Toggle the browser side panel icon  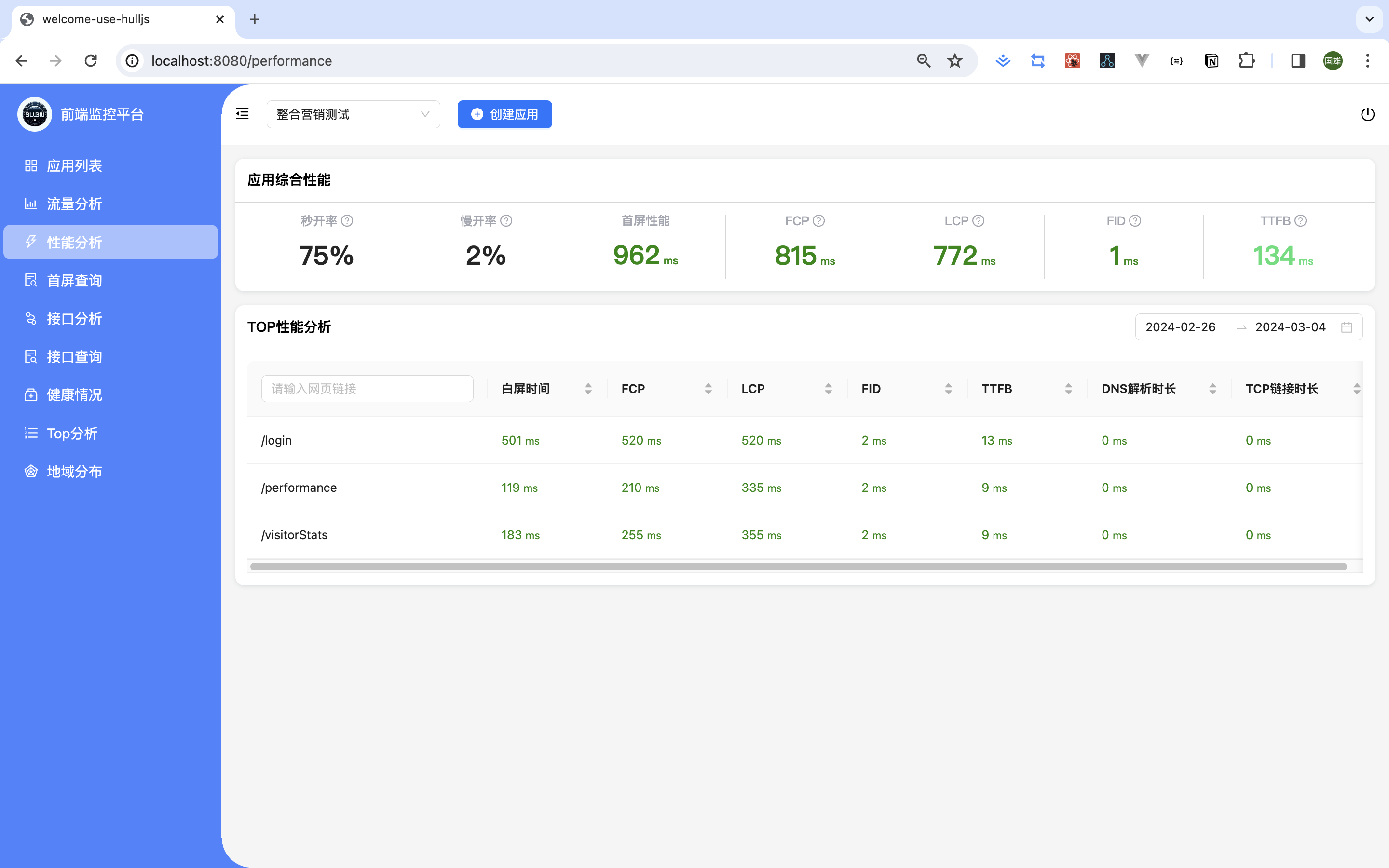coord(1298,60)
